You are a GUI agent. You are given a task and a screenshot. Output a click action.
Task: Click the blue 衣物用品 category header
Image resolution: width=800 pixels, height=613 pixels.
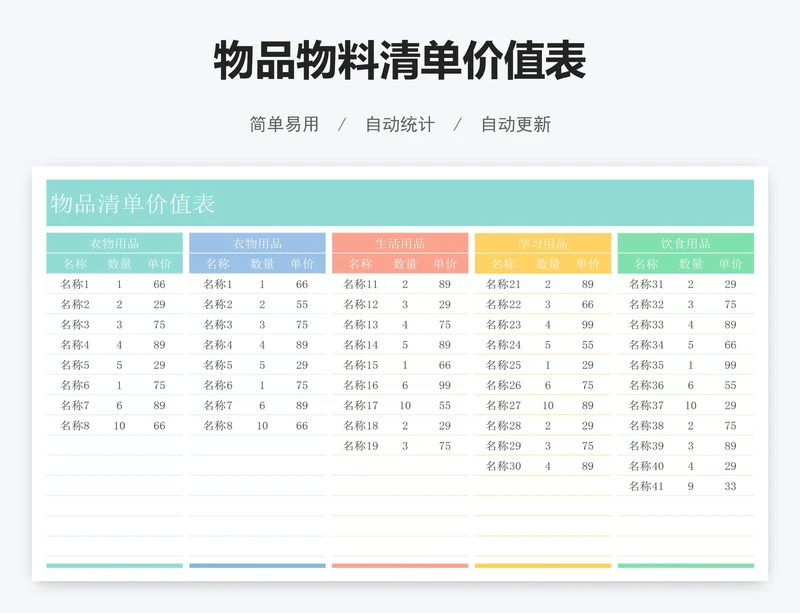click(257, 243)
